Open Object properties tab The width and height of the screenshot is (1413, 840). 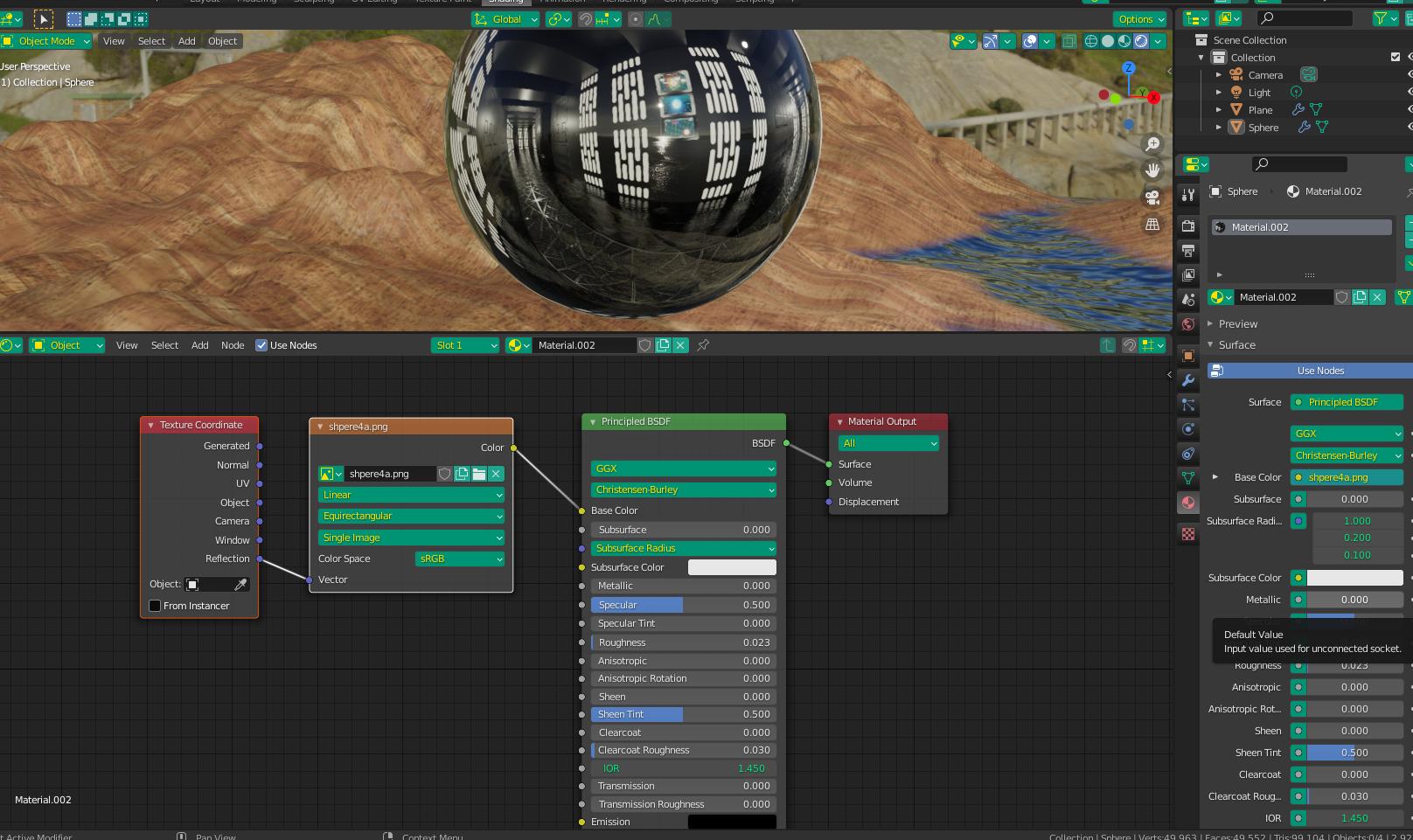1187,356
